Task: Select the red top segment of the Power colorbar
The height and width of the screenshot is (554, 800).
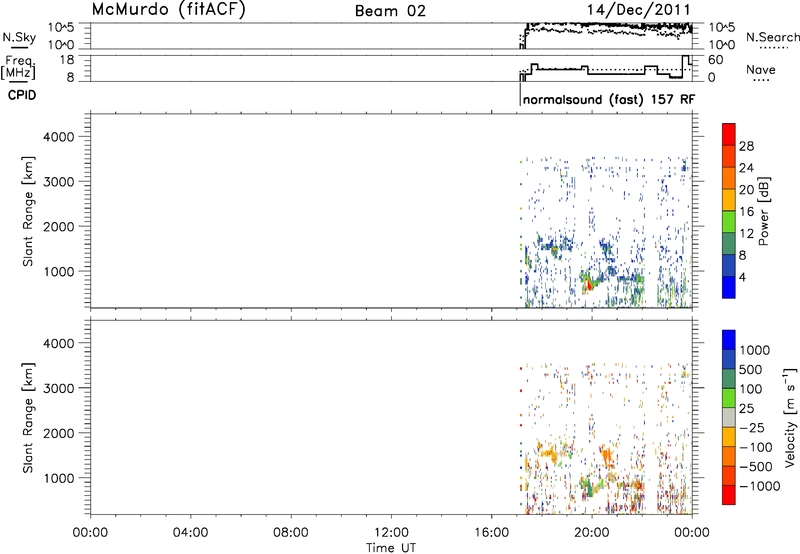Action: (x=729, y=134)
